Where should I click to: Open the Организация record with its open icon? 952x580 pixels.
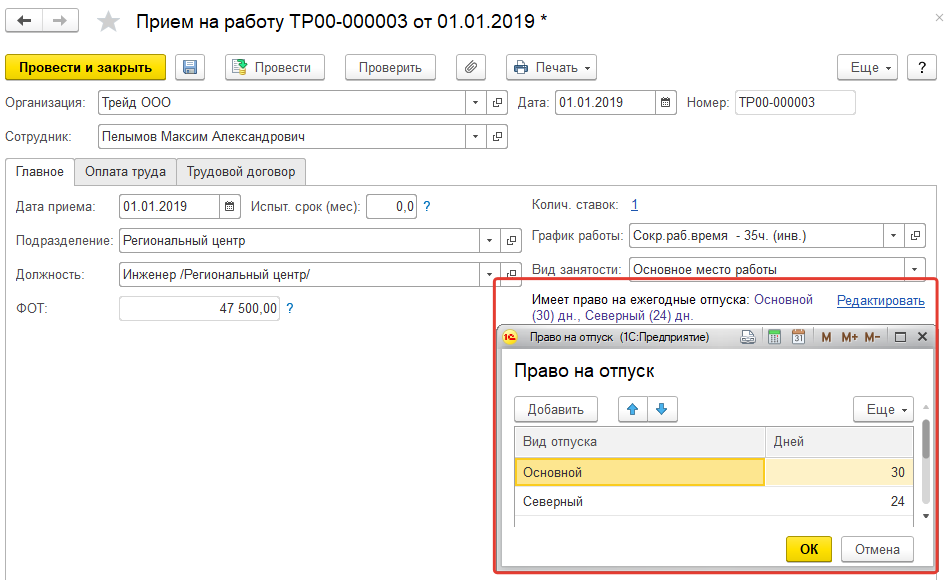tap(497, 103)
